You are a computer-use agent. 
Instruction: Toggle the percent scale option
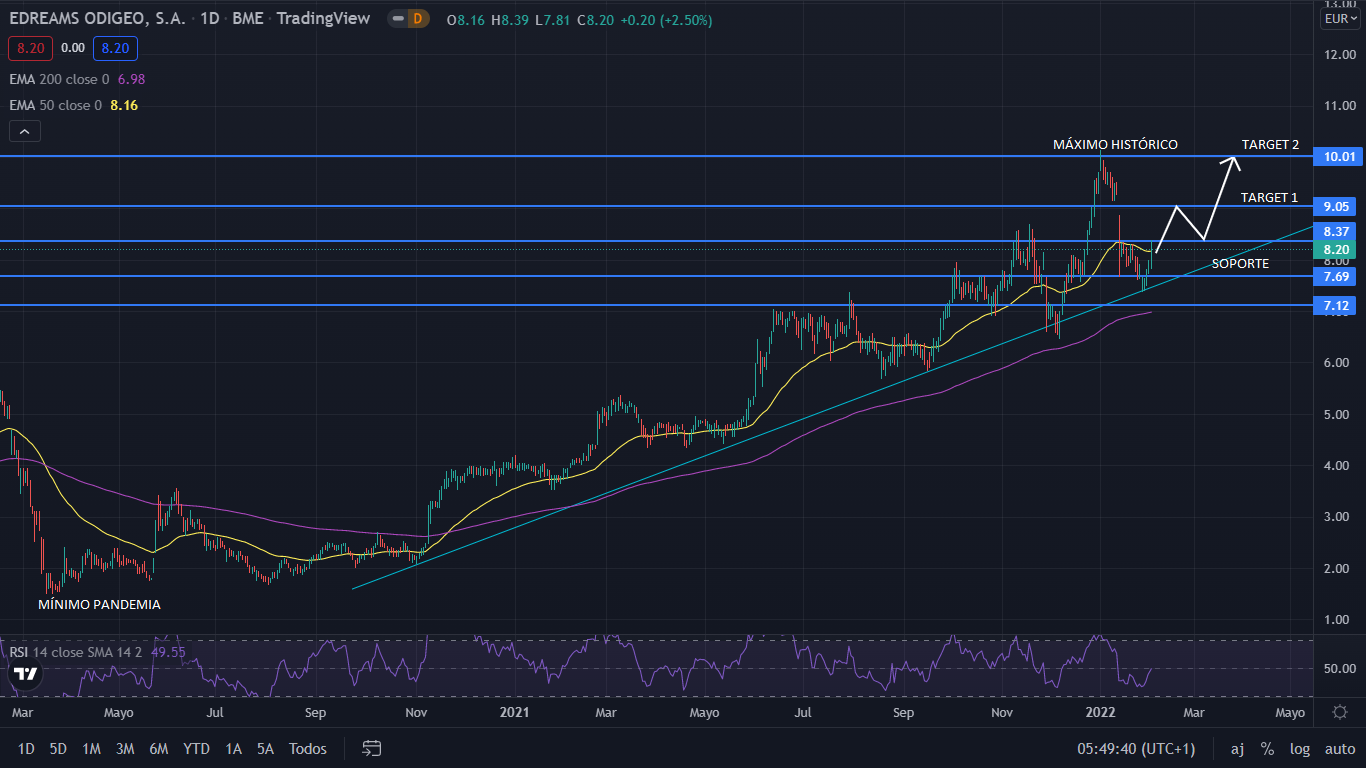point(1267,748)
